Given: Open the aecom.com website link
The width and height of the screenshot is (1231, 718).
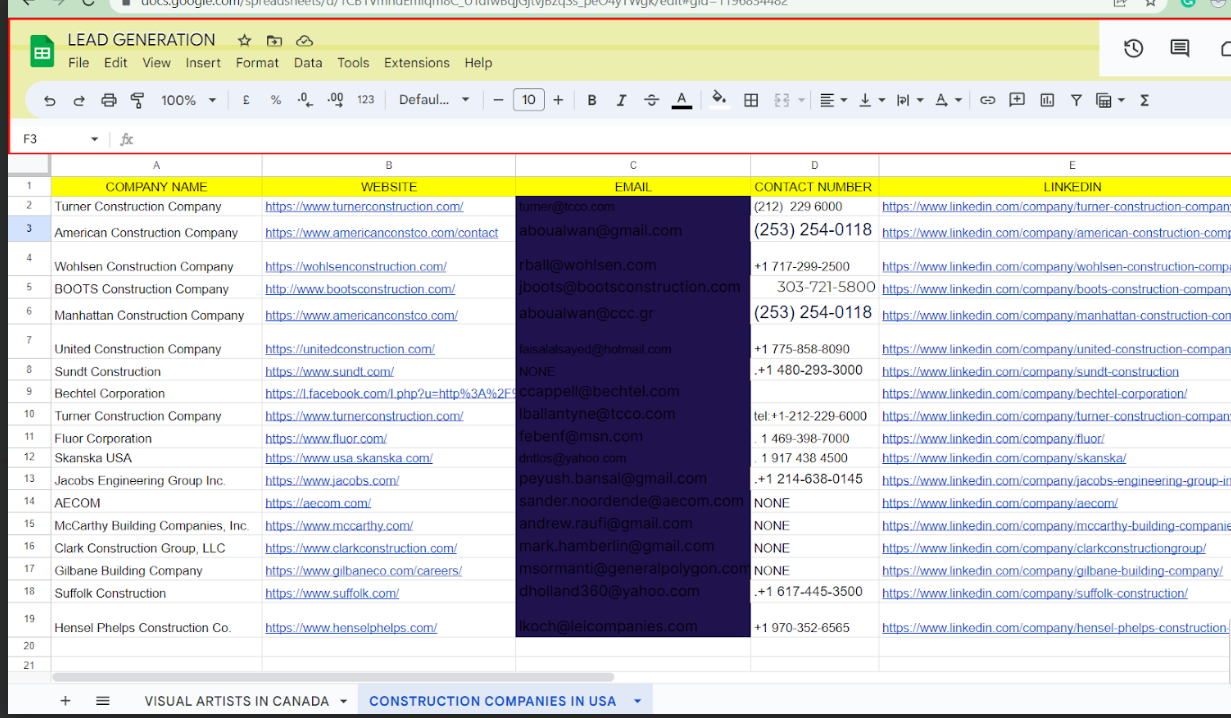Looking at the screenshot, I should (318, 503).
